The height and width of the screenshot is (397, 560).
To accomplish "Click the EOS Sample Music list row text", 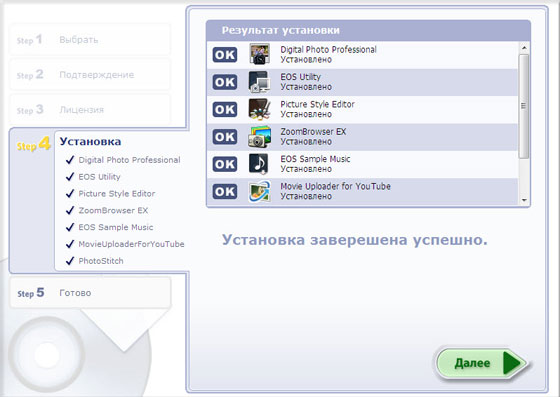I will 315,164.
